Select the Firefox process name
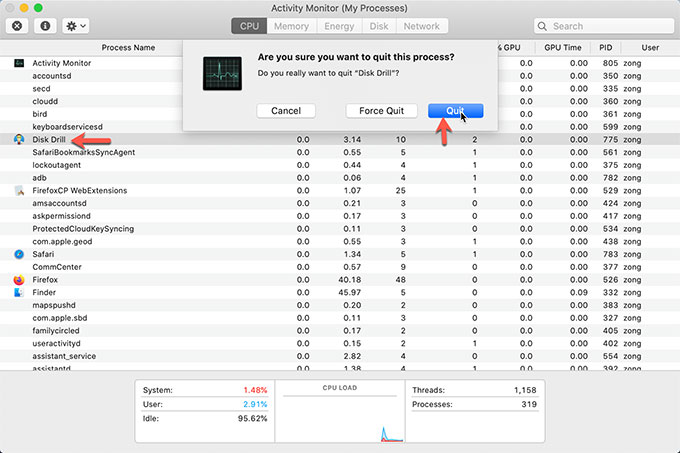680x453 pixels. point(45,280)
